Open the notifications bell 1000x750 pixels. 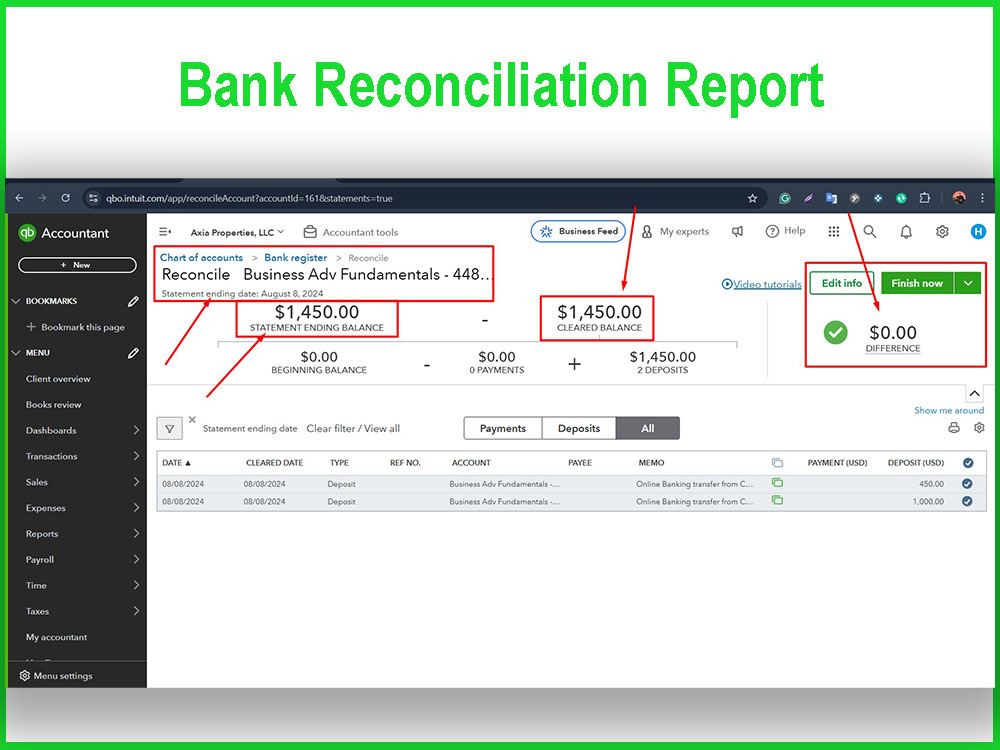tap(906, 232)
